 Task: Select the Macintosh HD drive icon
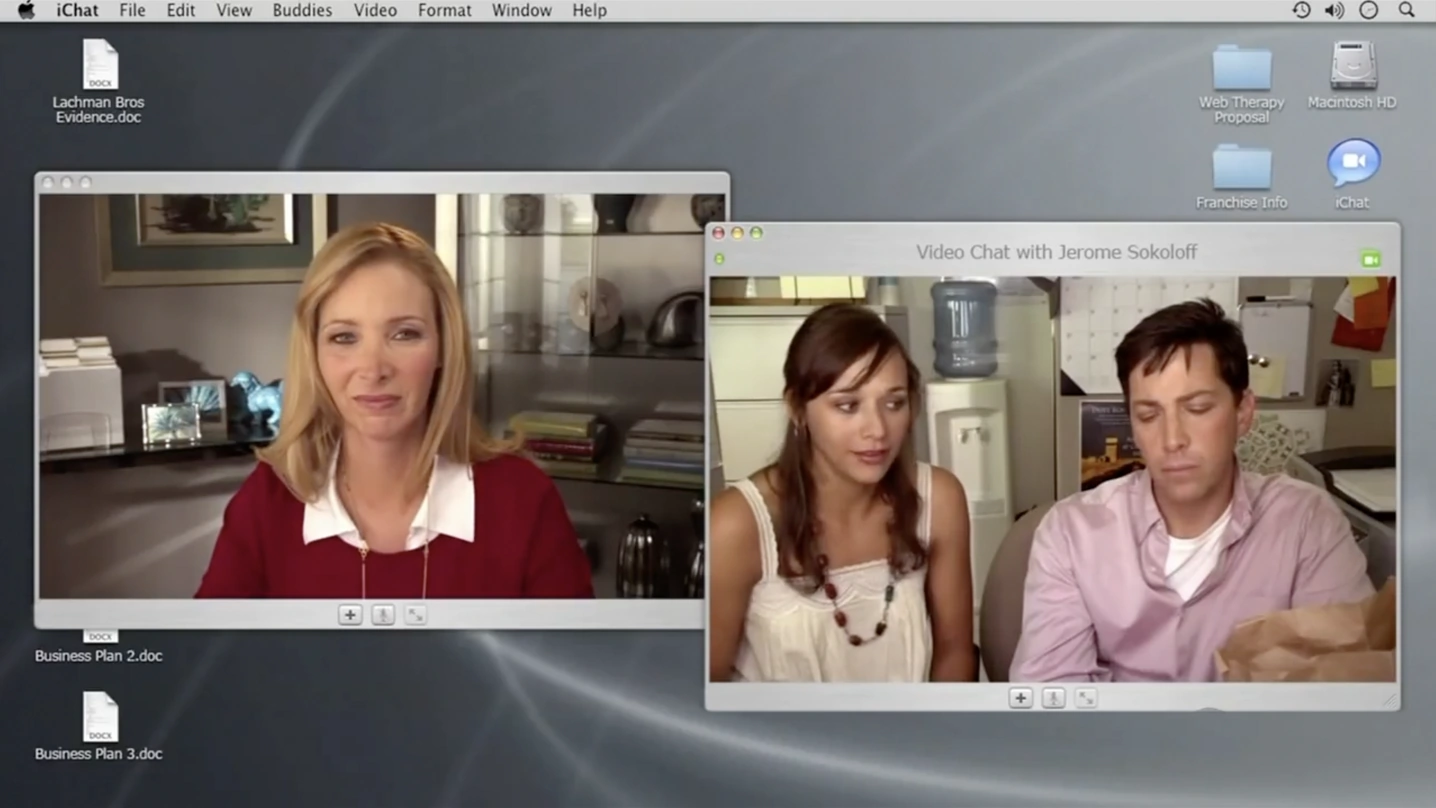pyautogui.click(x=1352, y=75)
